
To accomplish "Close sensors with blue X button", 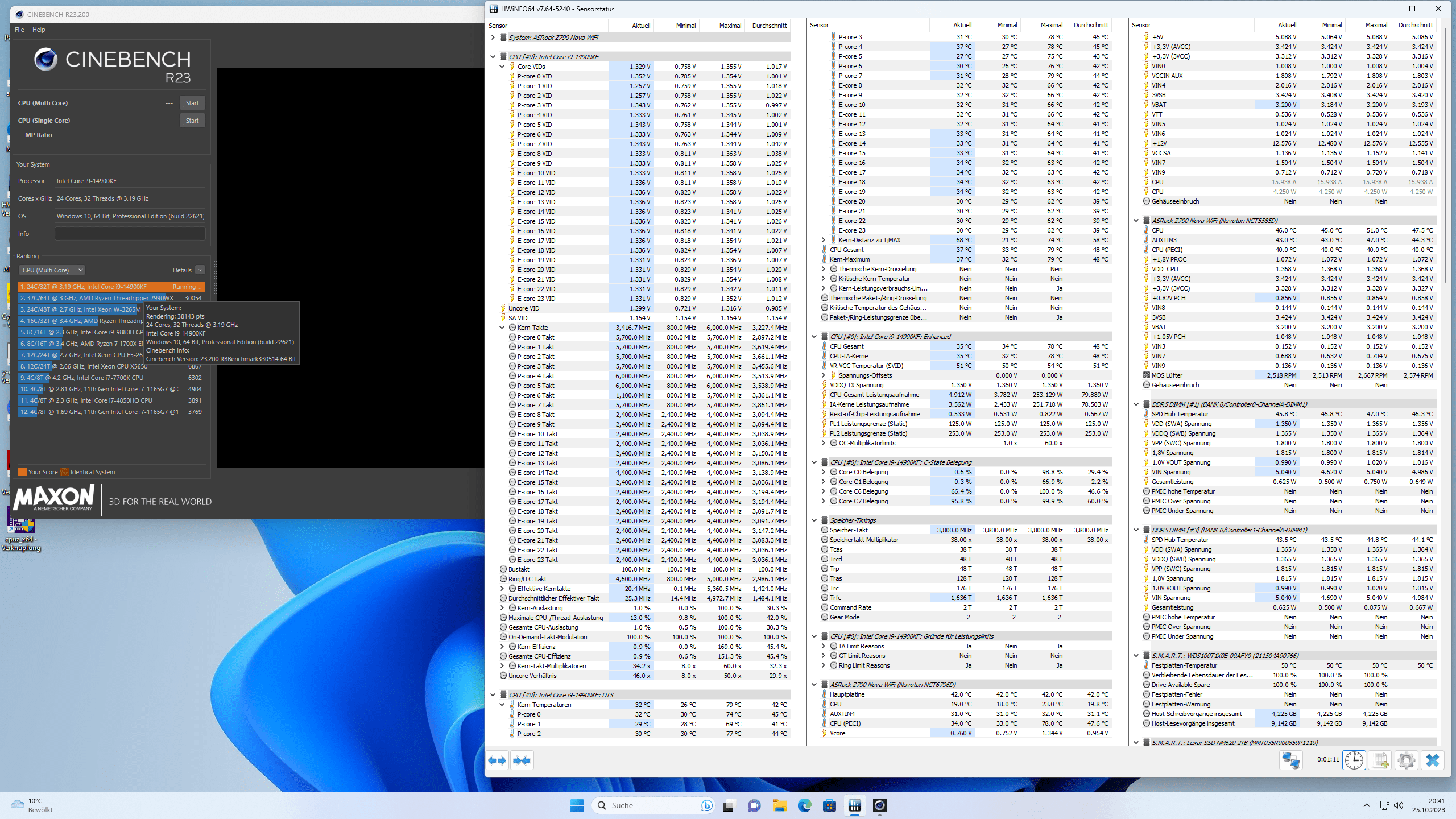I will (x=1433, y=760).
